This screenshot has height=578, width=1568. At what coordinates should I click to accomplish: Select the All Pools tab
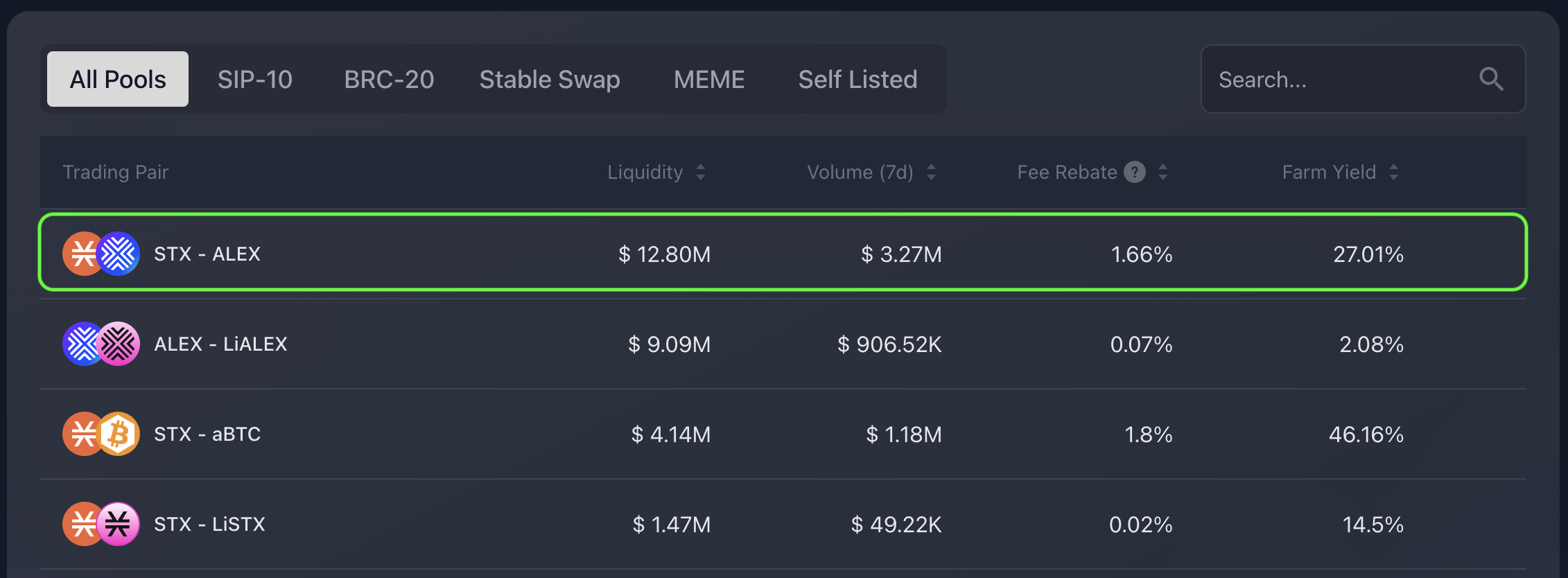[x=118, y=79]
